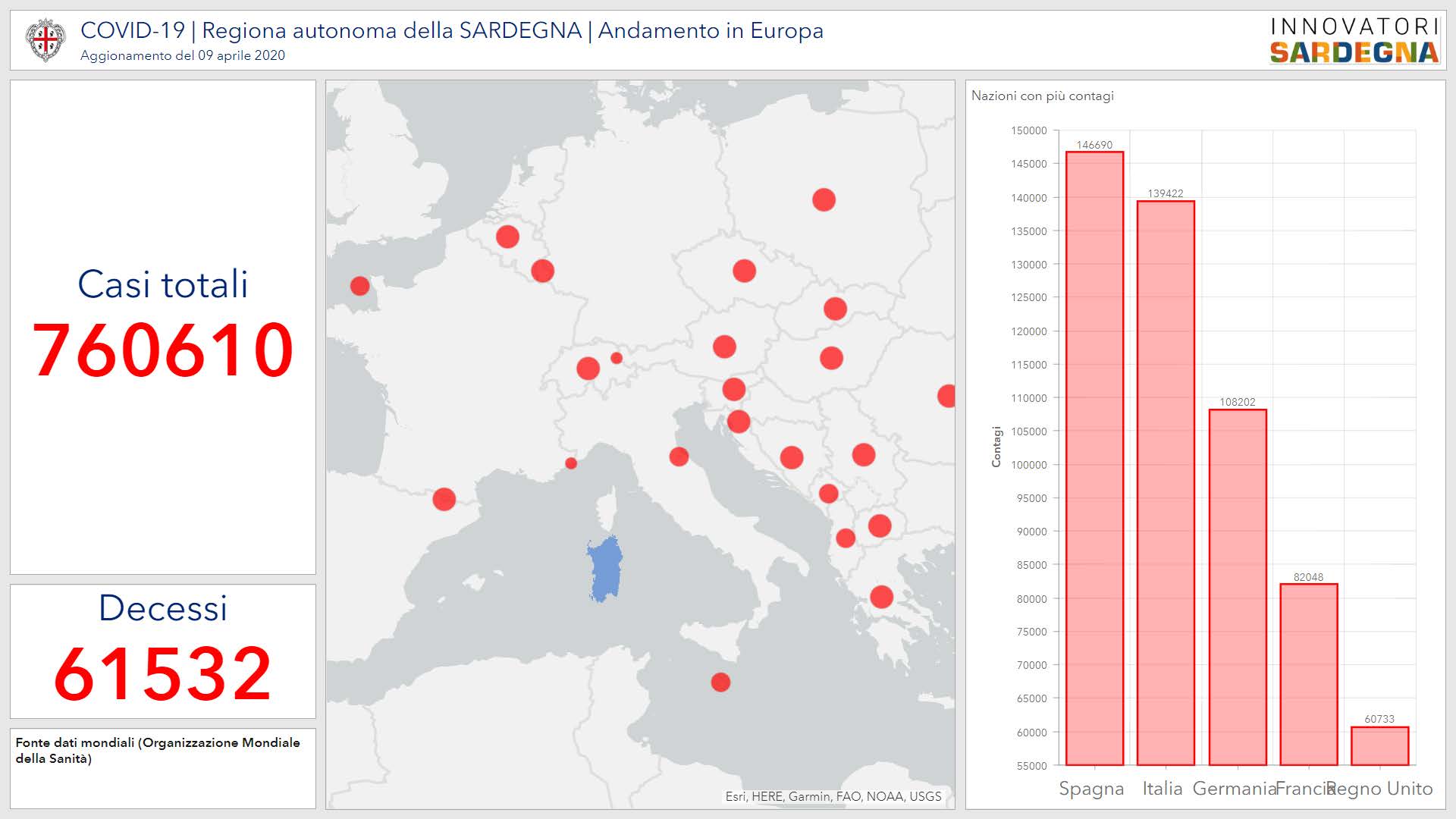Click the Germania bar showing 108202
Screen dimensions: 1456x819
[x=1237, y=587]
